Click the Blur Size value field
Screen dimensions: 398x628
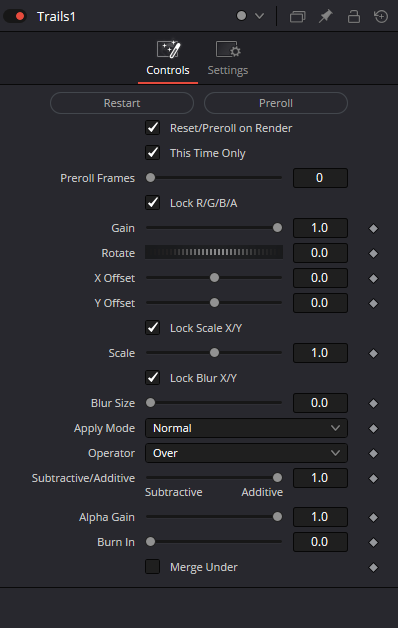(320, 403)
